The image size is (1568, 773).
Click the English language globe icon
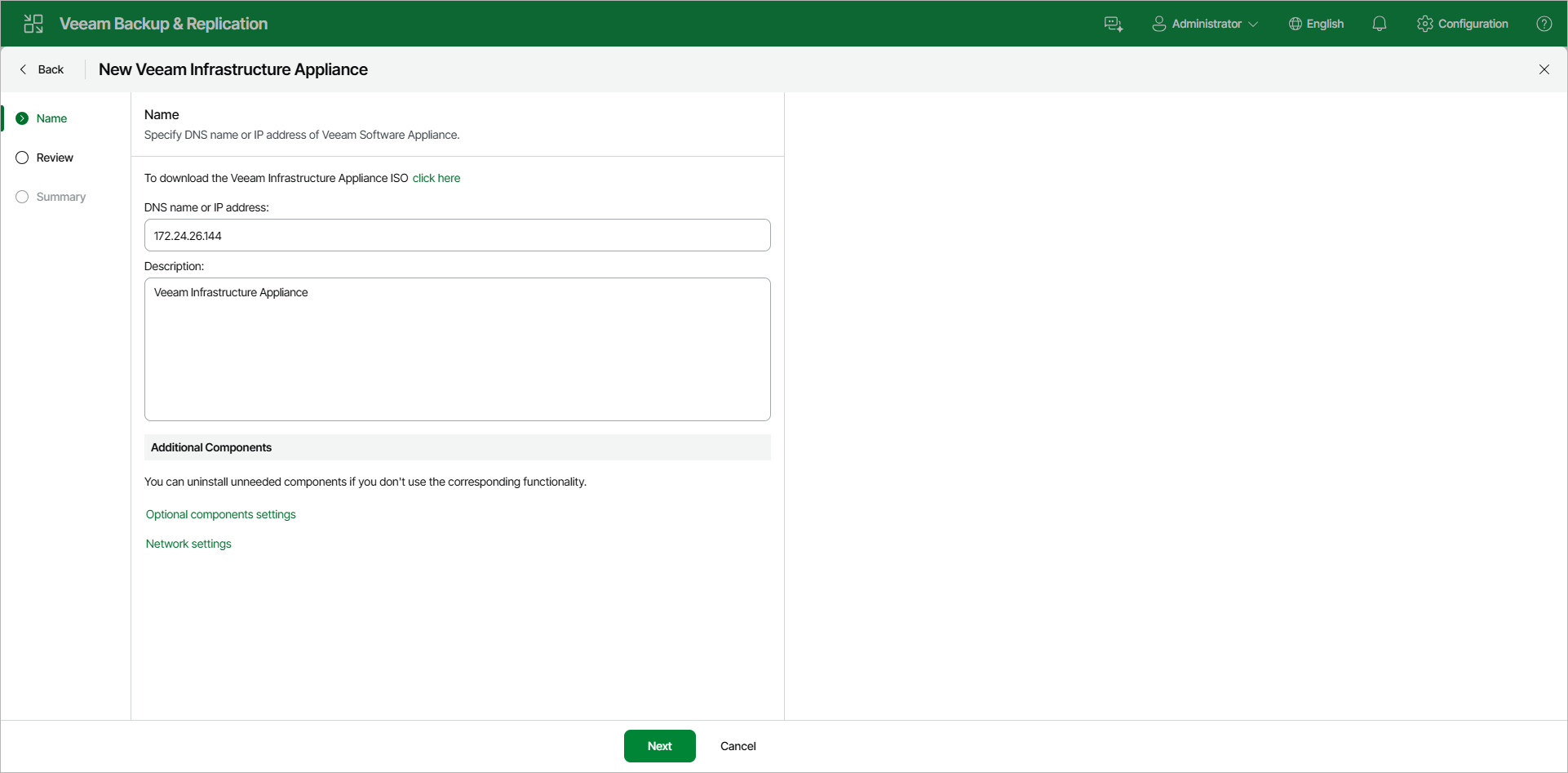pos(1295,23)
